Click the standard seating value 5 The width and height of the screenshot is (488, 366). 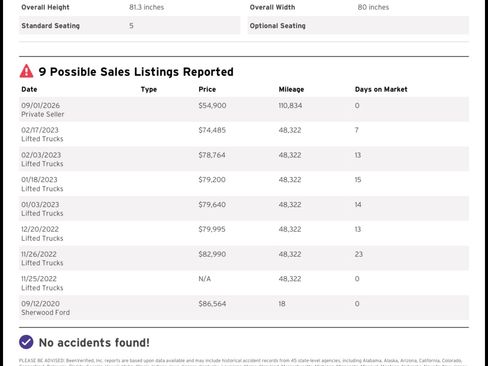click(x=131, y=26)
